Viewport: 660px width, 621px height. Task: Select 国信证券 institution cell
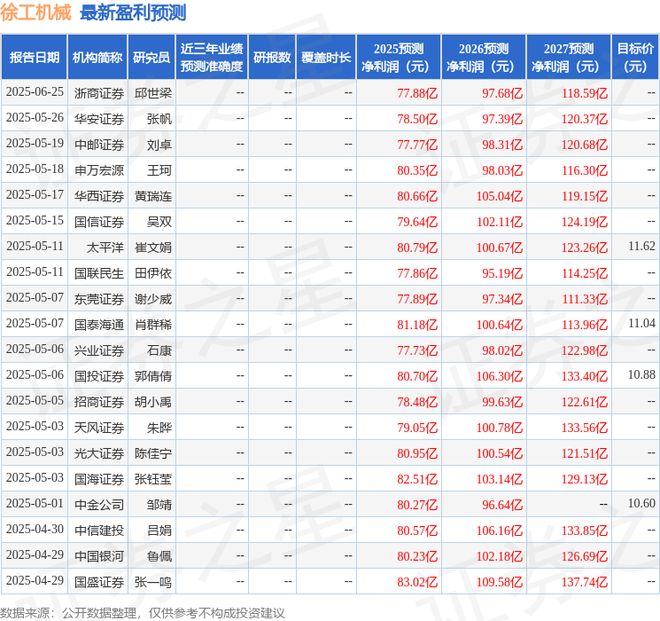click(x=99, y=222)
